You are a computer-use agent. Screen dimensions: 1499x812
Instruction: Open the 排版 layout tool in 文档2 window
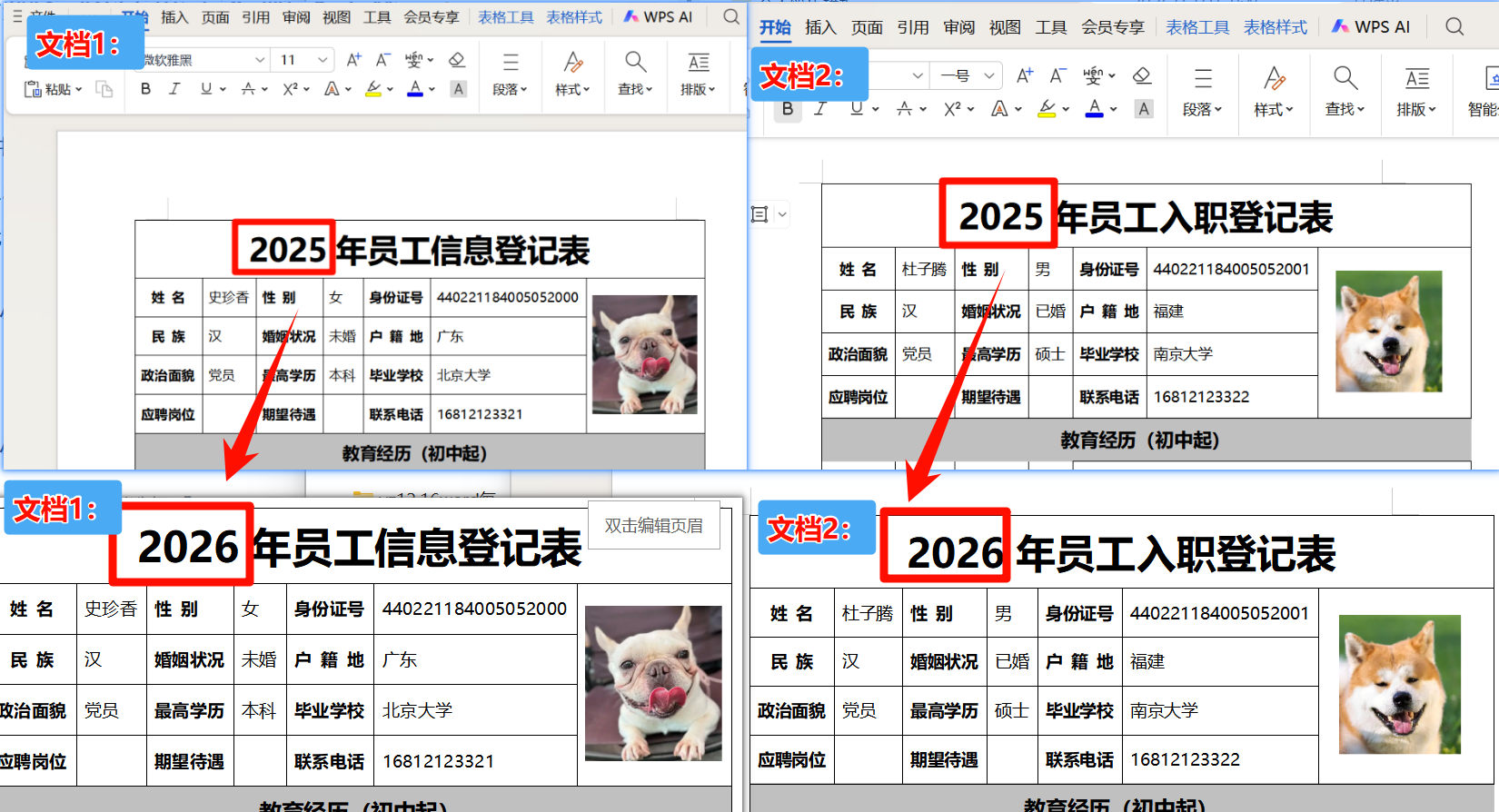(x=1416, y=92)
